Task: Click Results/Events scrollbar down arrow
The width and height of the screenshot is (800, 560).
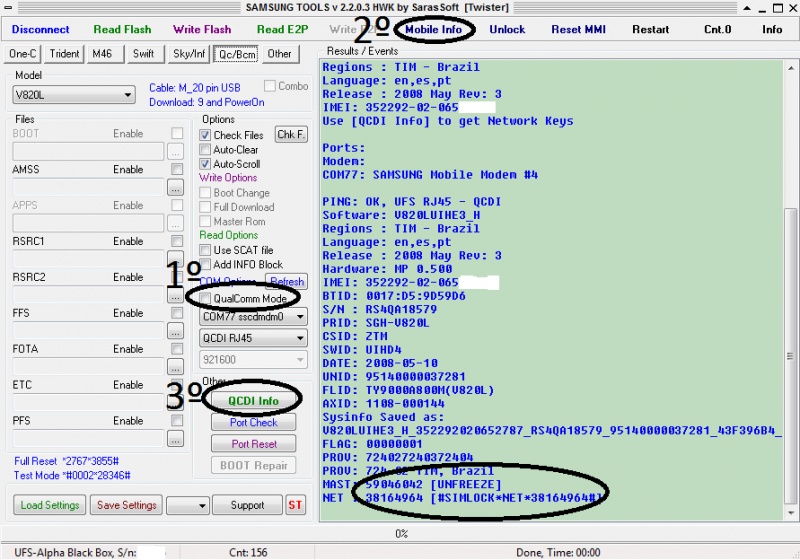Action: (x=790, y=513)
